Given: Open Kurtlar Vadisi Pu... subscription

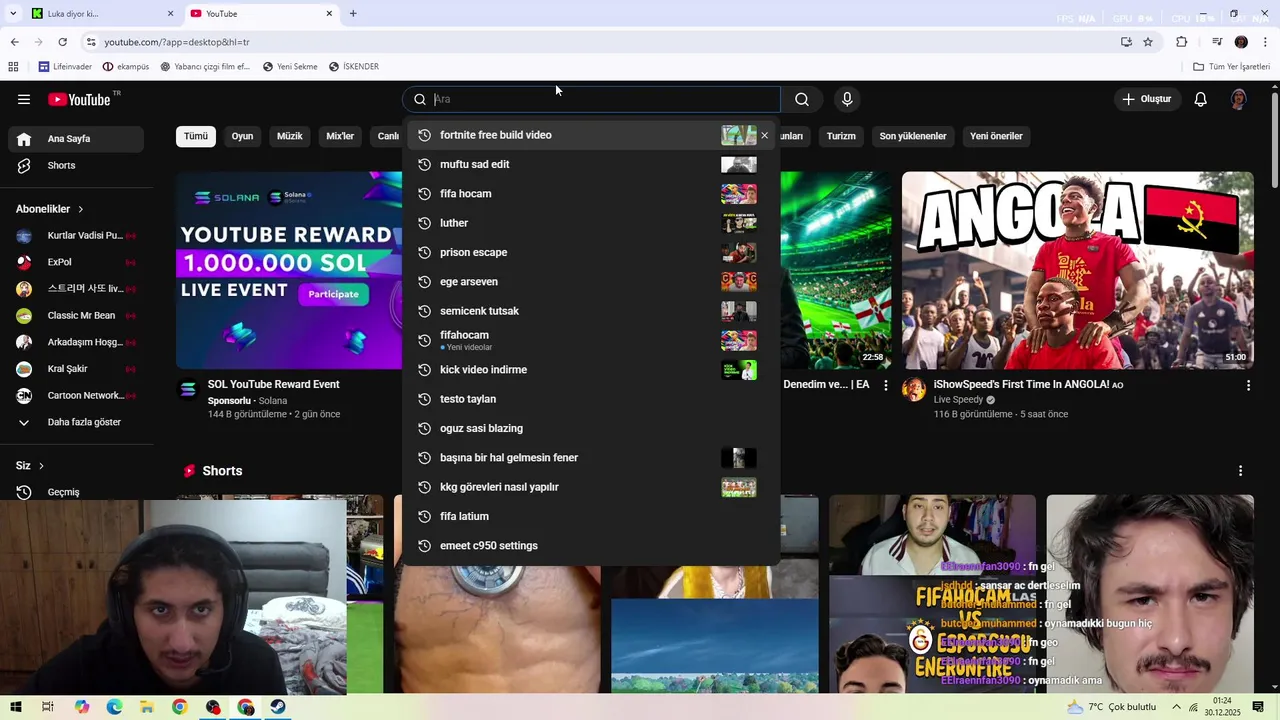Looking at the screenshot, I should (76, 236).
